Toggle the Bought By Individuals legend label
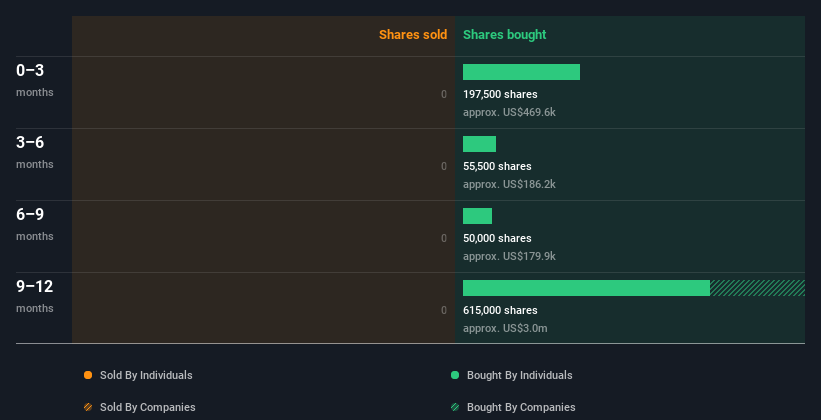Image resolution: width=821 pixels, height=420 pixels. click(x=519, y=375)
